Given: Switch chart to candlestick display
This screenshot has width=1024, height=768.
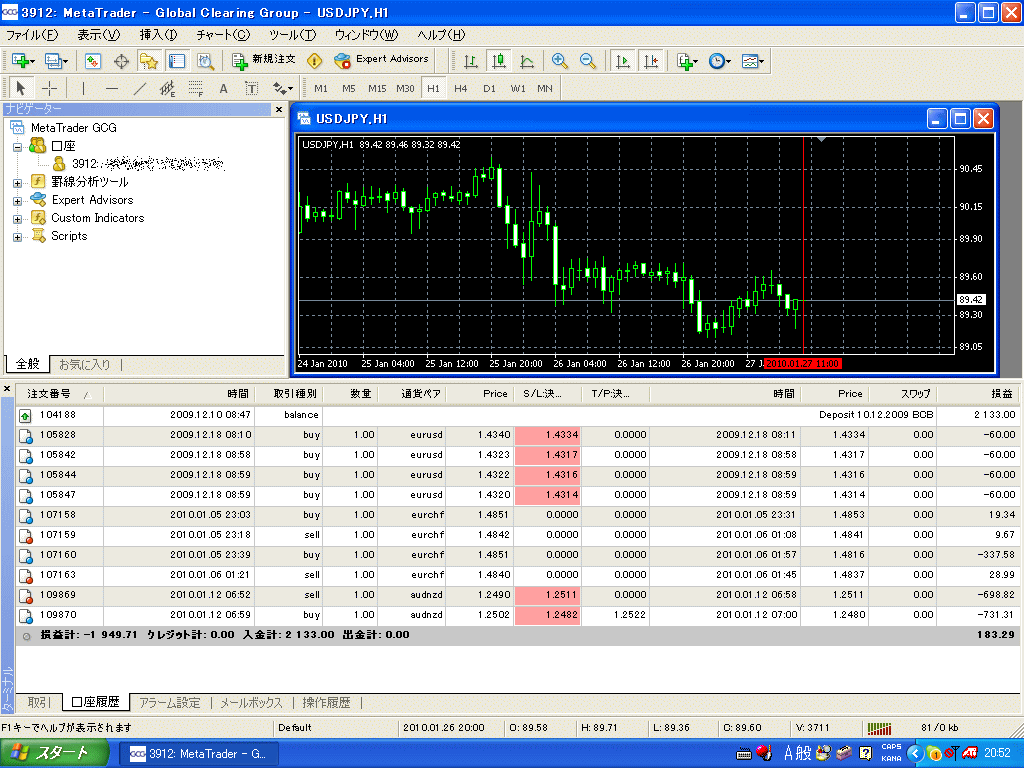Looking at the screenshot, I should click(x=498, y=61).
